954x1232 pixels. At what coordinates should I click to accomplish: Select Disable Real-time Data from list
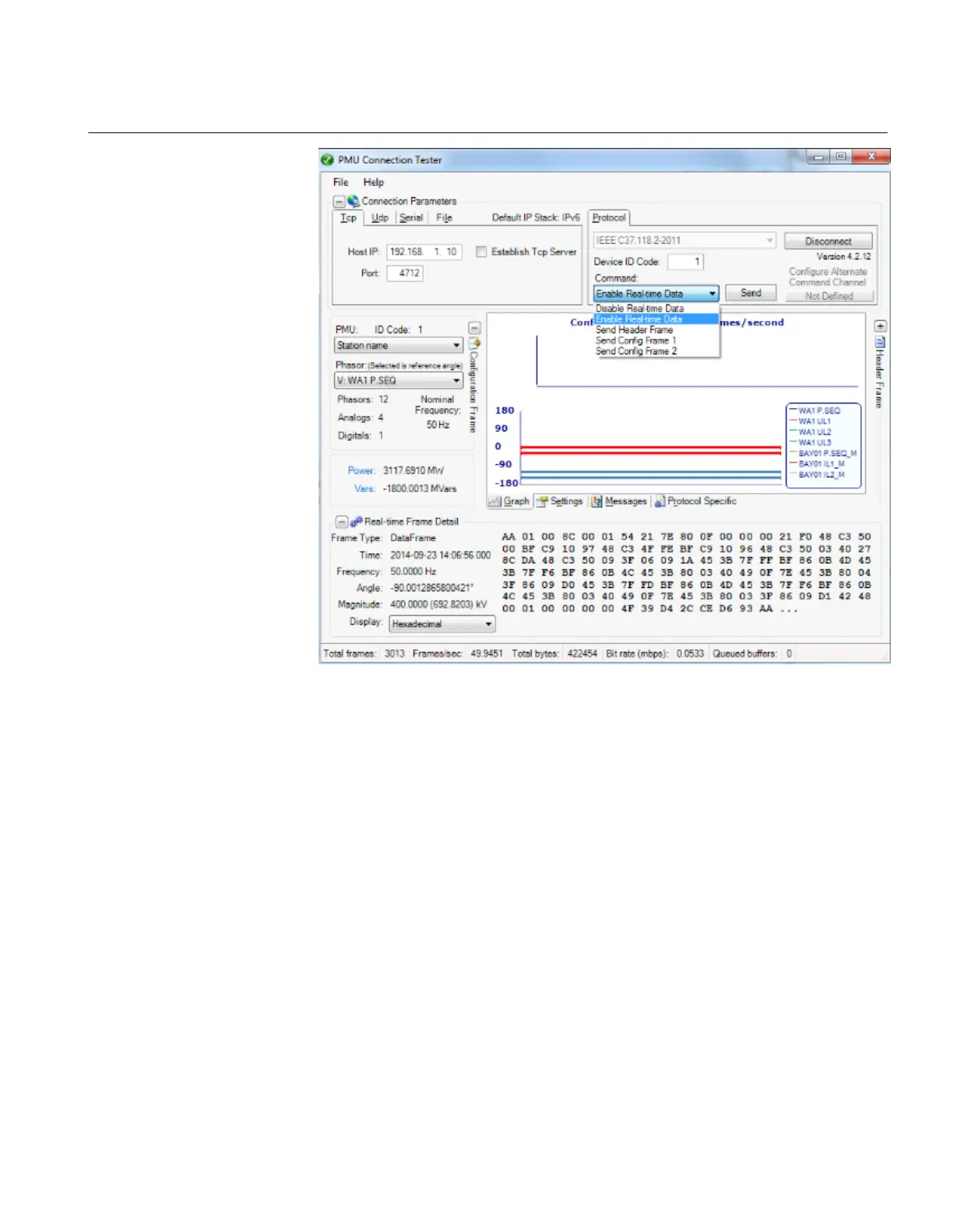656,308
